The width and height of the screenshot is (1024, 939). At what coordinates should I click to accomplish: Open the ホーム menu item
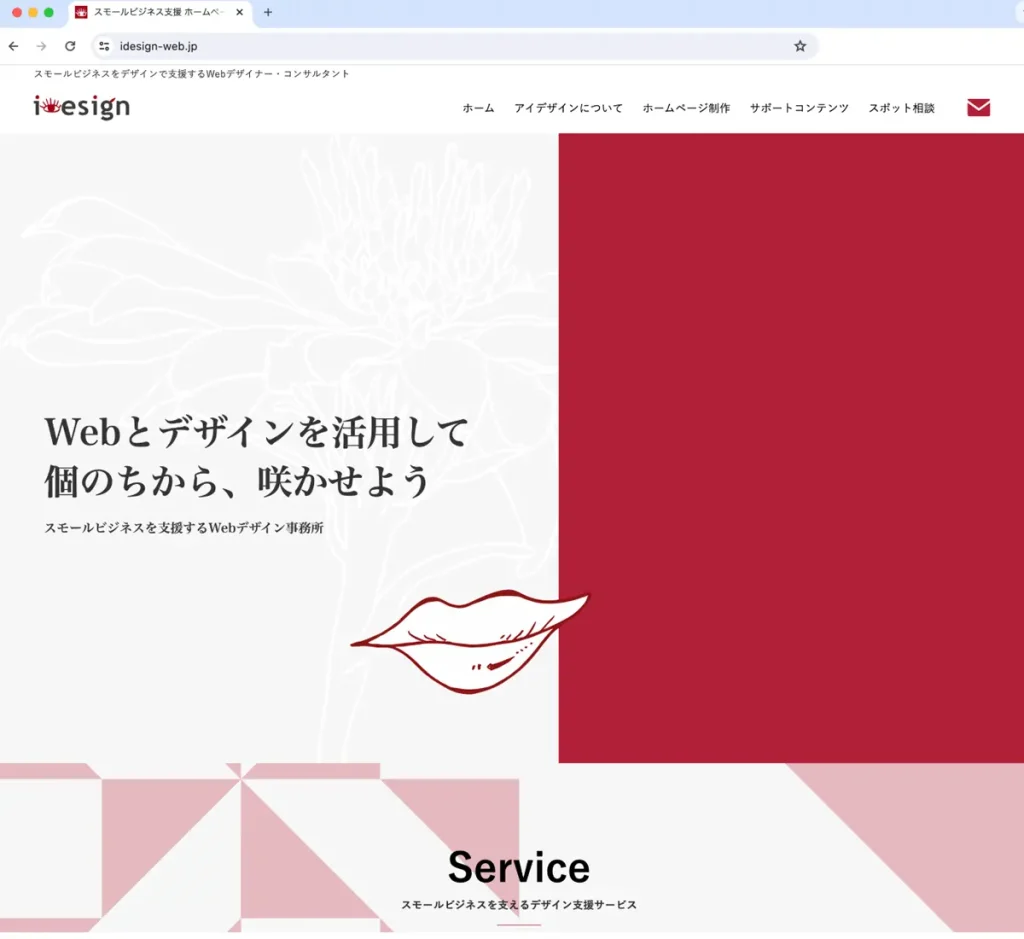[x=478, y=108]
